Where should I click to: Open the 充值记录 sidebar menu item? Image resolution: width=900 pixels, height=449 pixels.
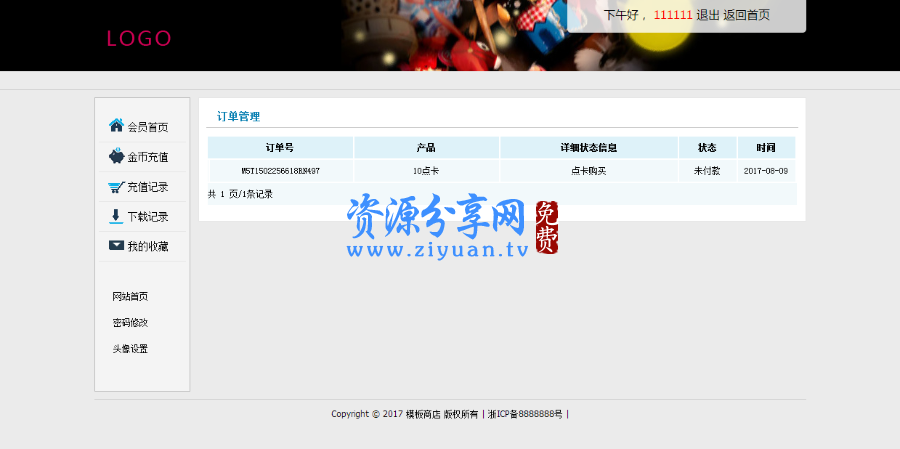coord(142,187)
